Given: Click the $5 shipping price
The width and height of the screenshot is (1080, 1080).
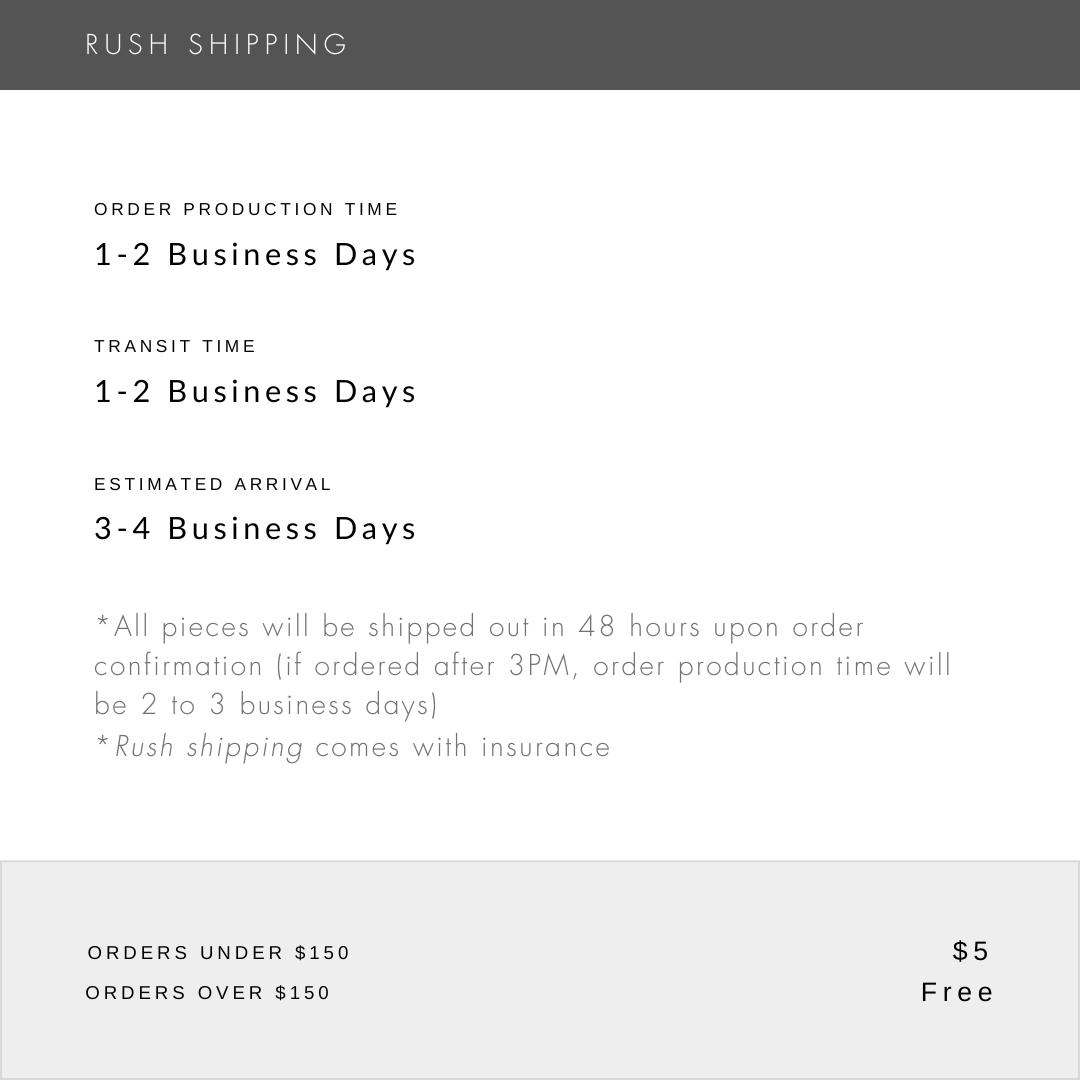Looking at the screenshot, I should point(971,951).
